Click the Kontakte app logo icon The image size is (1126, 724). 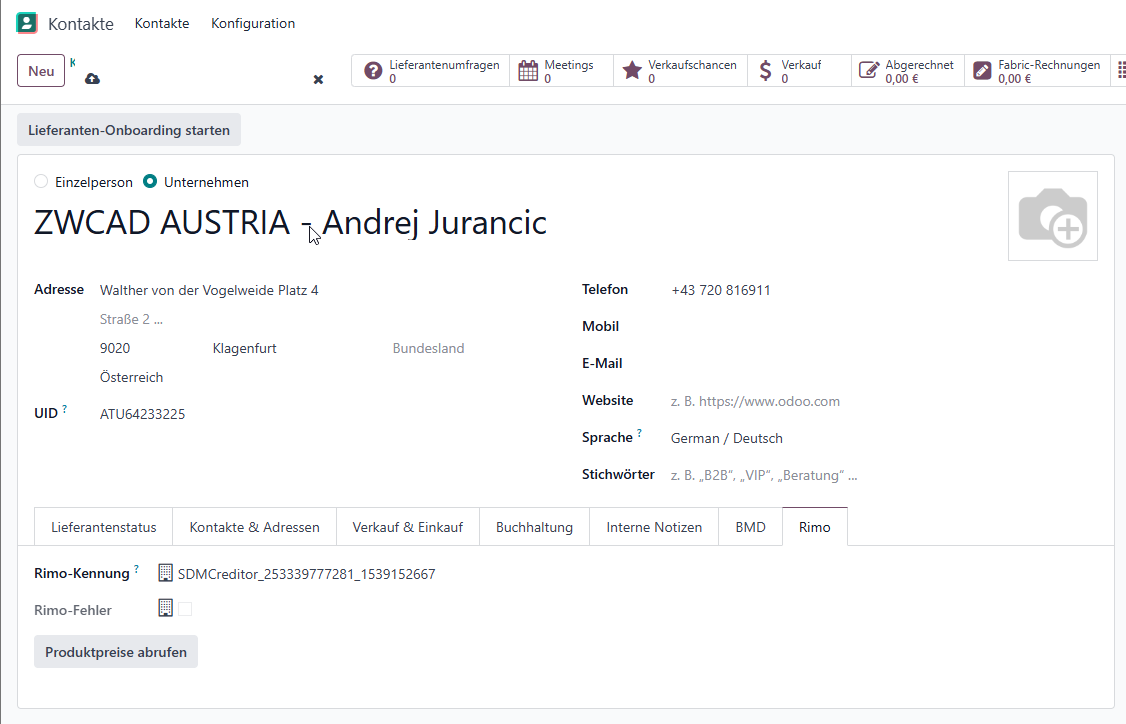click(x=27, y=23)
